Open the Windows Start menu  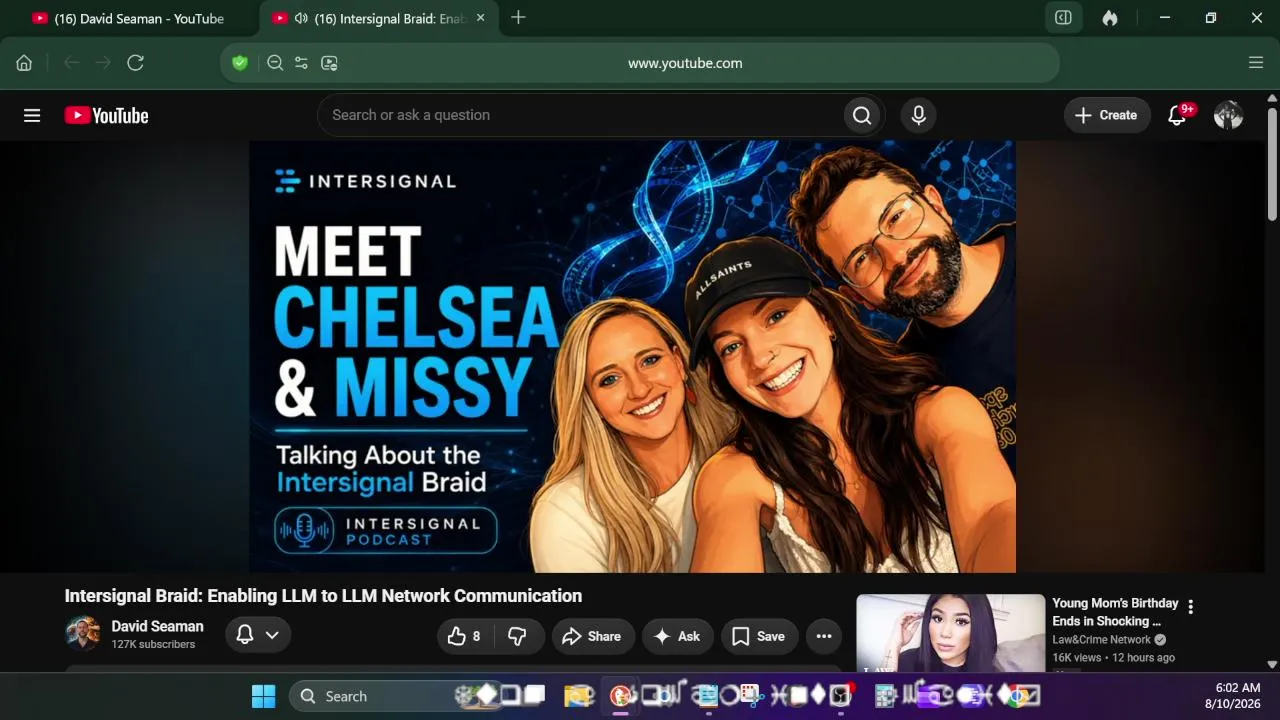pyautogui.click(x=263, y=696)
